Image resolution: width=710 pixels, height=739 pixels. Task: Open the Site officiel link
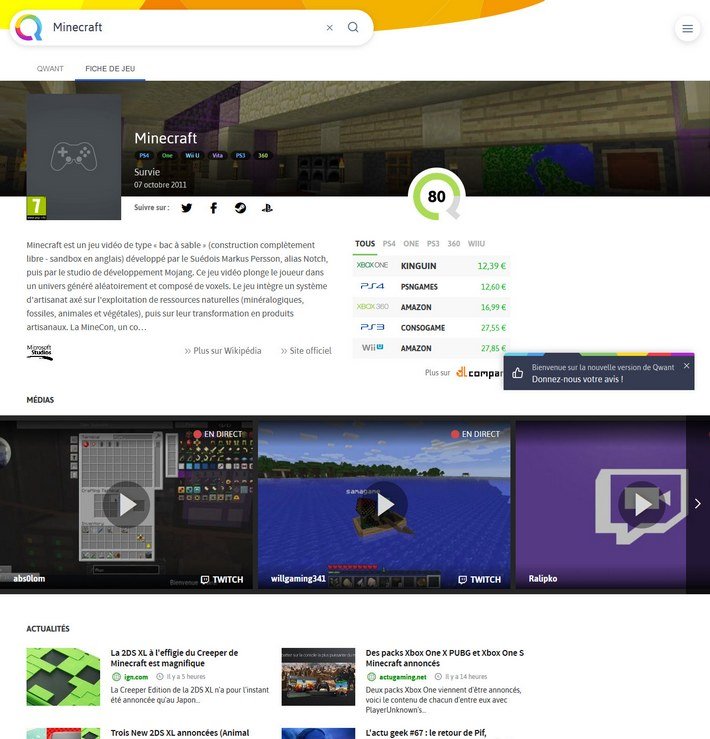coord(306,351)
